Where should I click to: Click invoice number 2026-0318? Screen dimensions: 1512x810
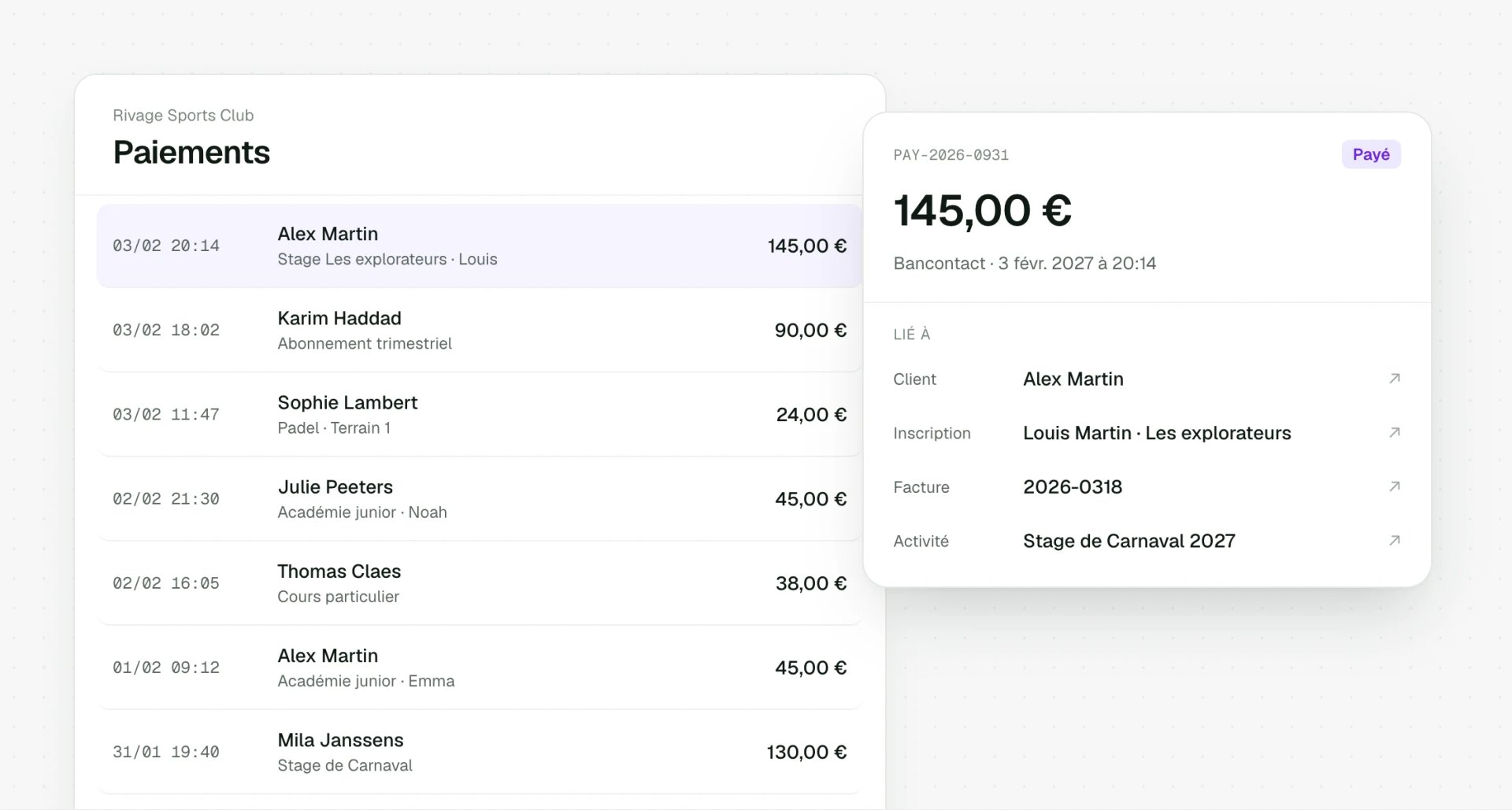pyautogui.click(x=1073, y=487)
